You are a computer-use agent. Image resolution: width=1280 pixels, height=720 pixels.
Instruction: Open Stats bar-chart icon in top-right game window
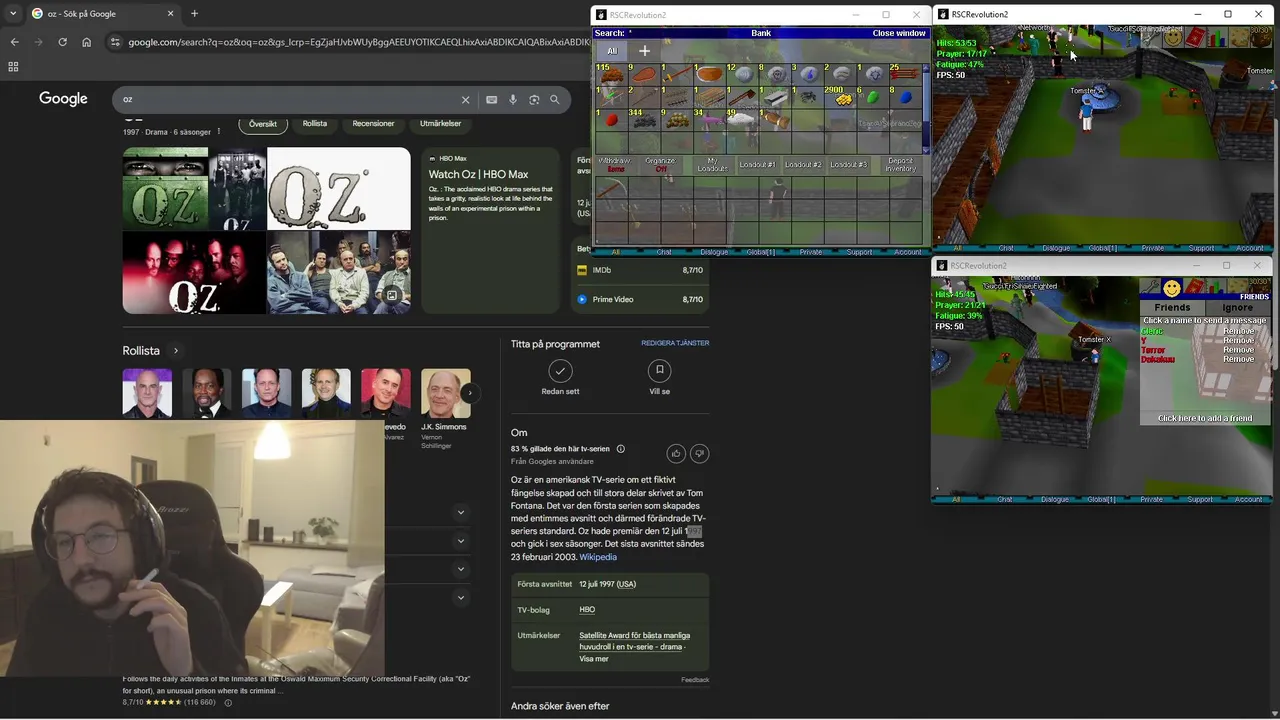pyautogui.click(x=1216, y=38)
